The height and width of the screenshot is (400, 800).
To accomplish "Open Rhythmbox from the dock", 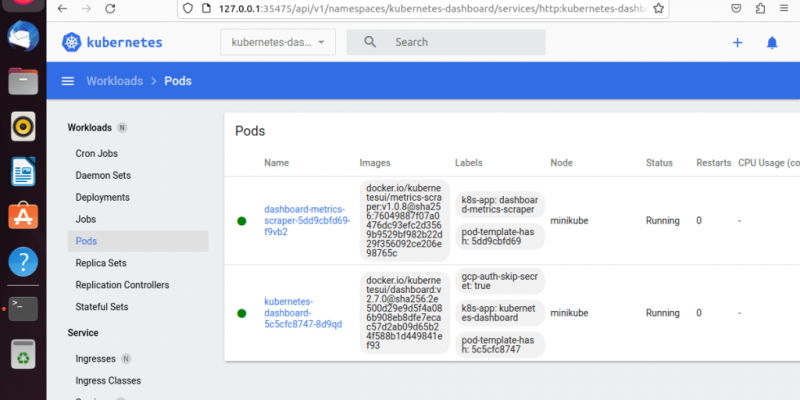I will tap(23, 126).
